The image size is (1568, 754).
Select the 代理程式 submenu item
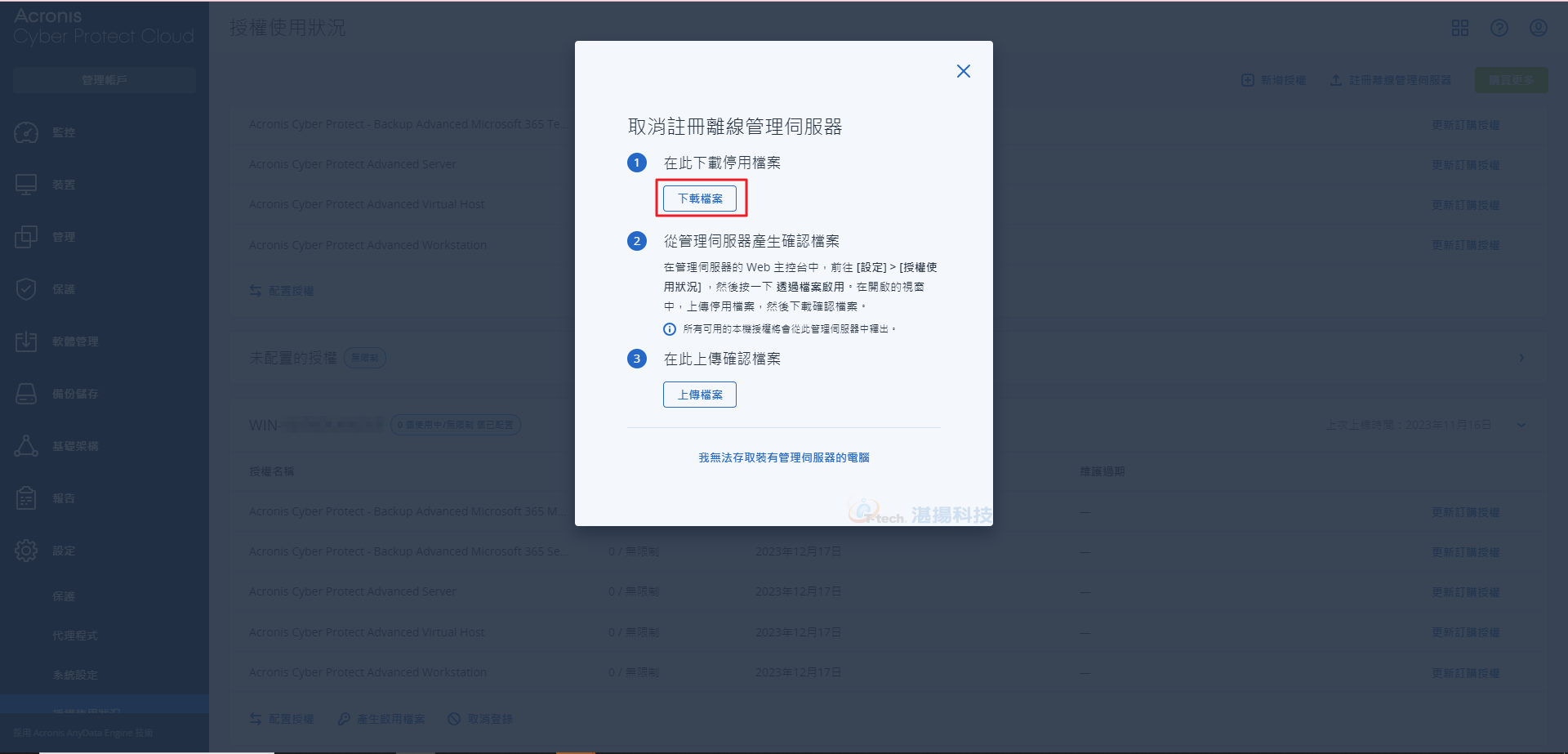[x=75, y=636]
